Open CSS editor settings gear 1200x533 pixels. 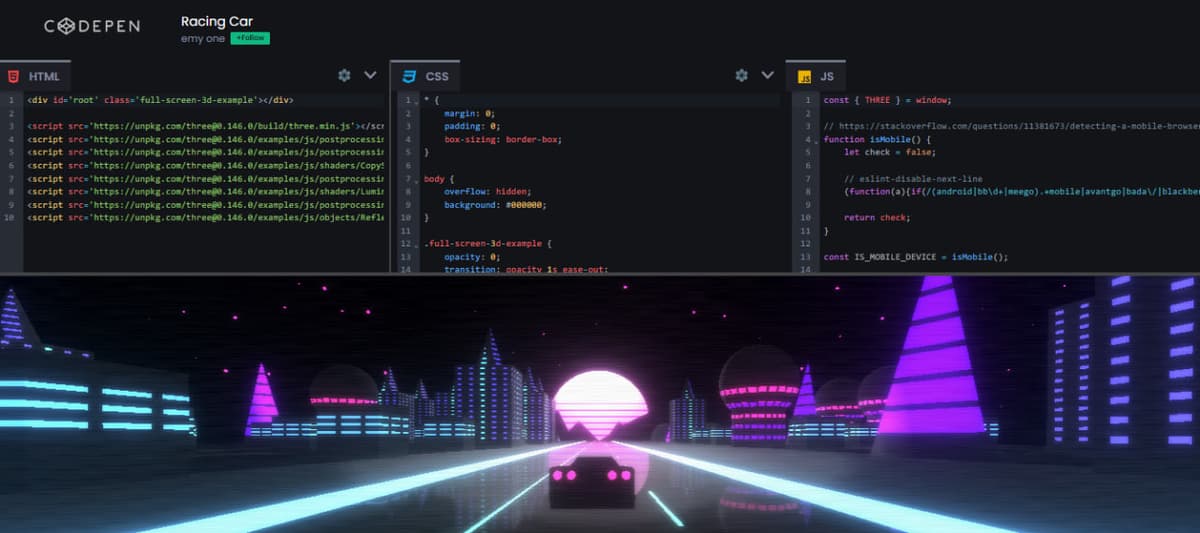[742, 75]
